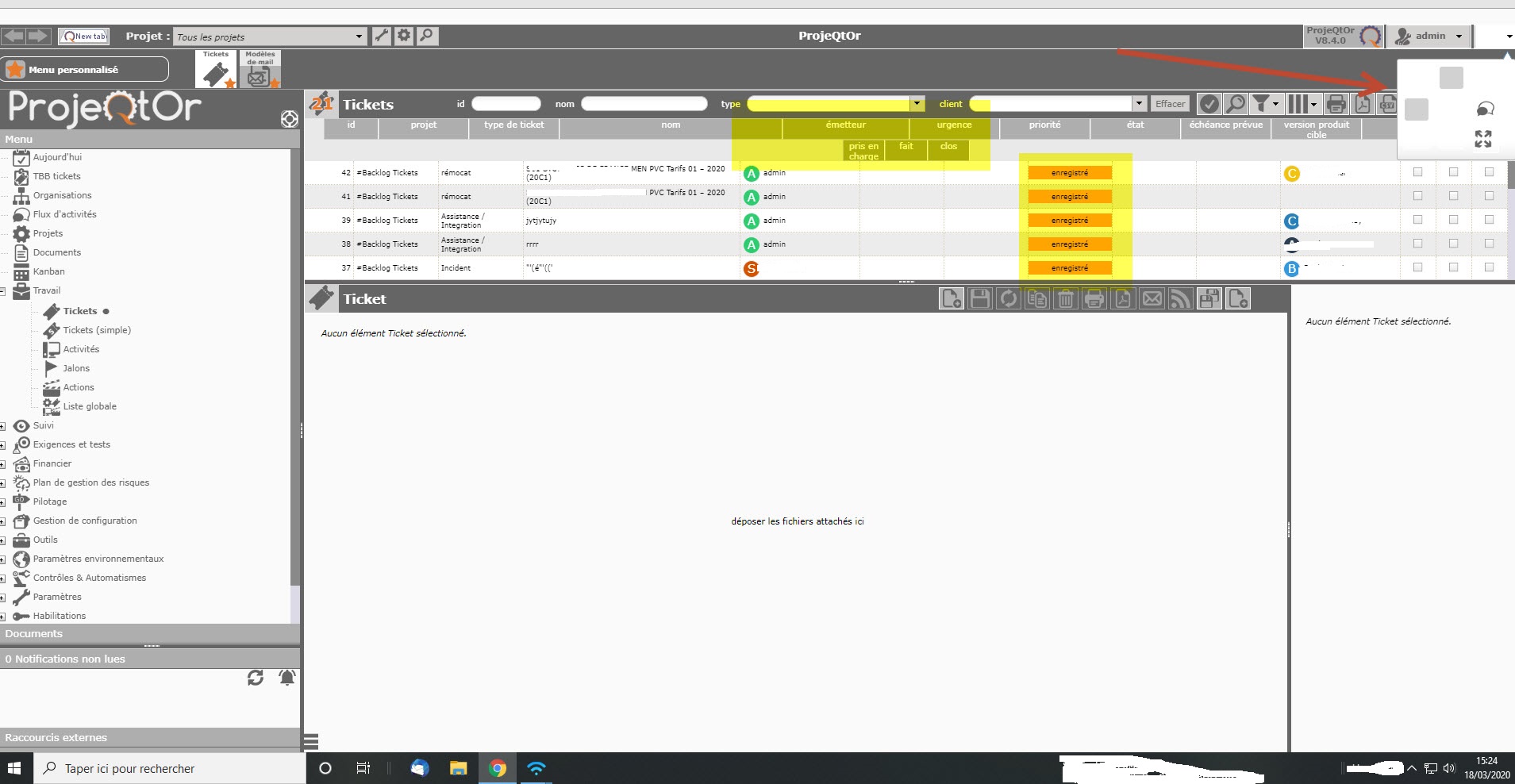Tick the second checkbox in ticket 41 row
Screen dimensions: 1515x784
click(1454, 196)
